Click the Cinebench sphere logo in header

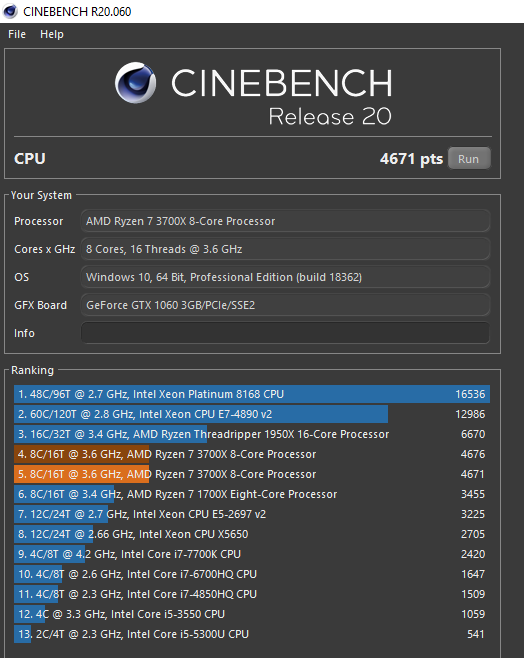136,83
